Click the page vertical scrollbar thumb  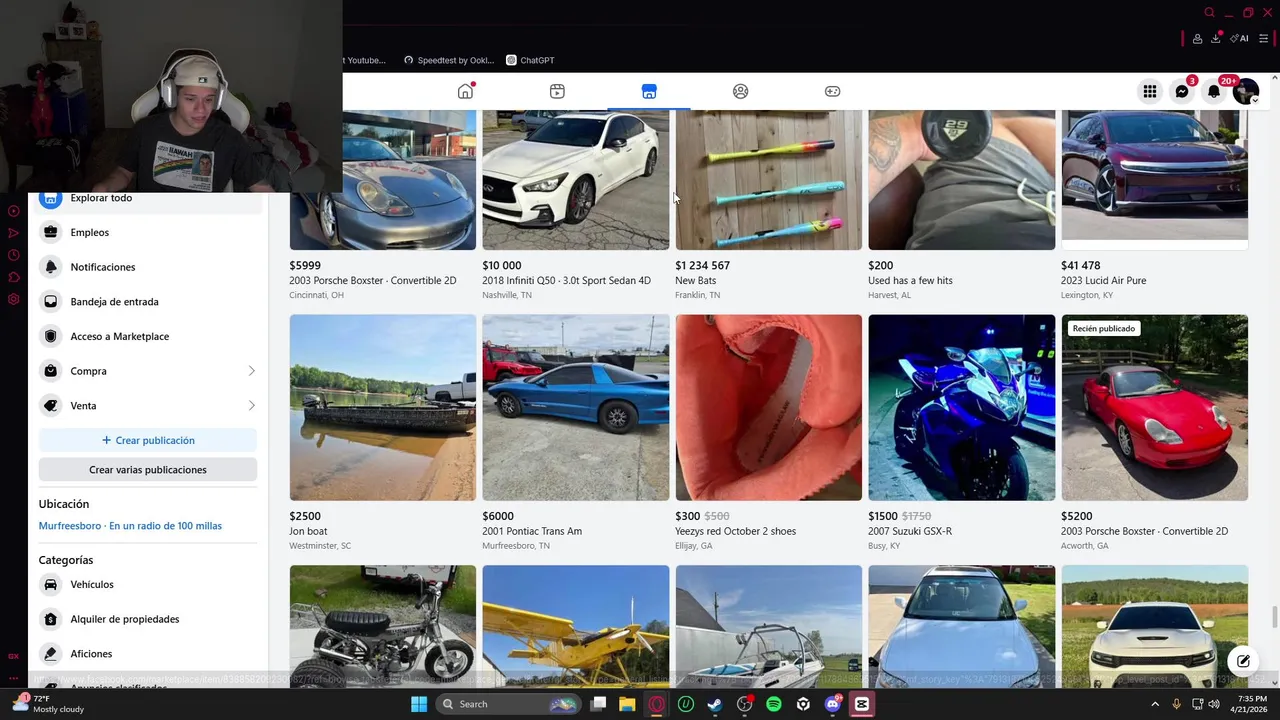coord(1274,617)
